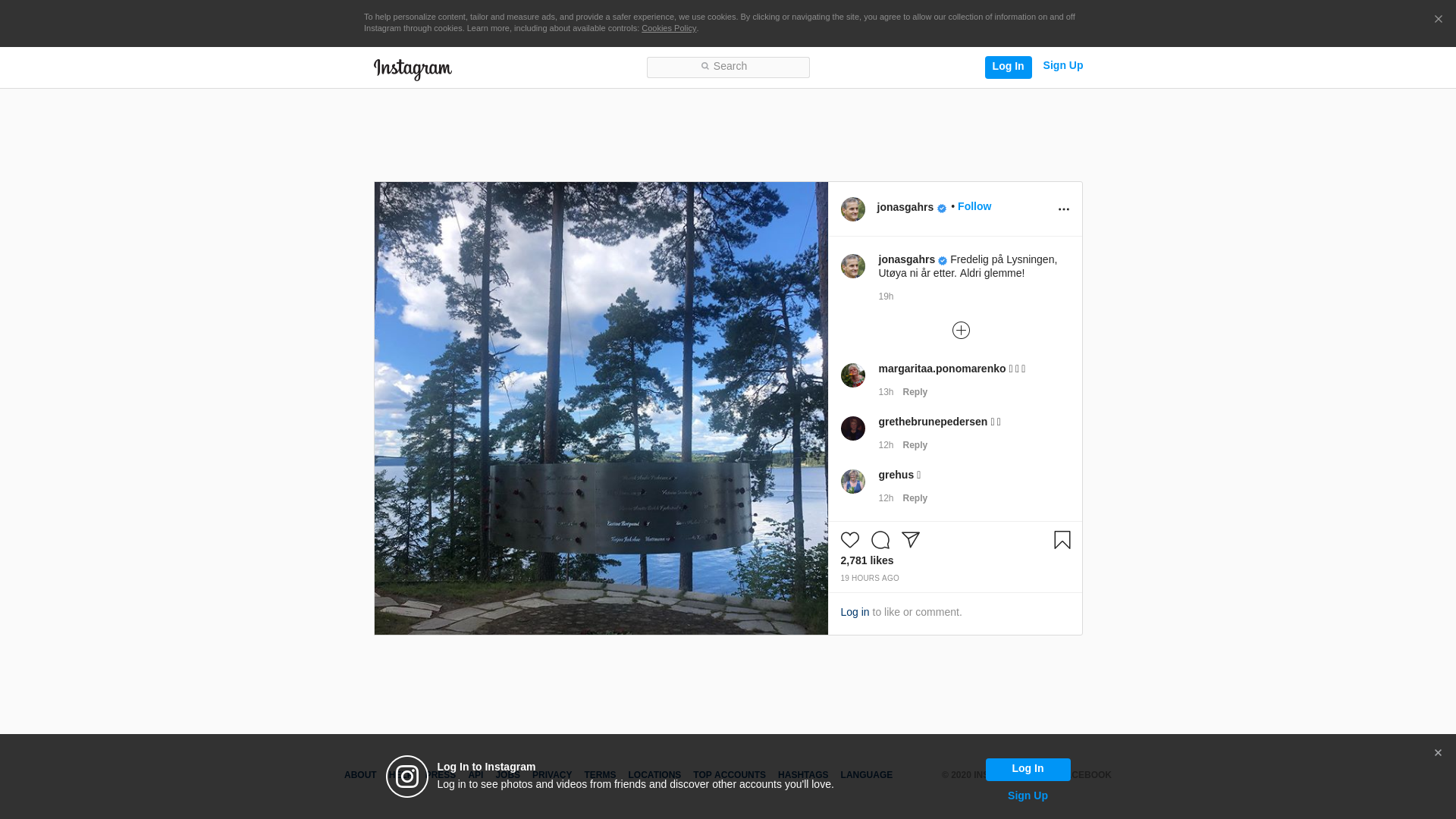Click the verified badge next to jonasgahrs header
The height and width of the screenshot is (819, 1456).
tap(942, 209)
